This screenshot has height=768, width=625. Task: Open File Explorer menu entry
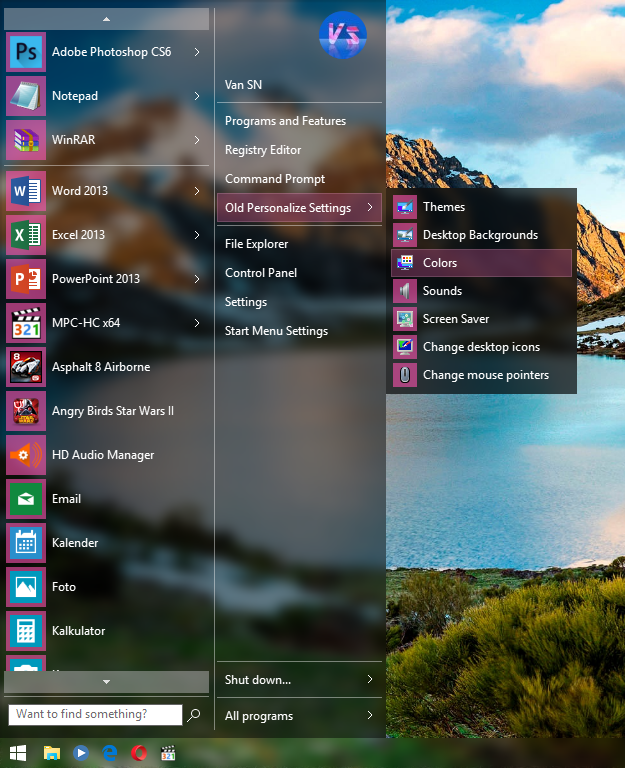pyautogui.click(x=299, y=244)
